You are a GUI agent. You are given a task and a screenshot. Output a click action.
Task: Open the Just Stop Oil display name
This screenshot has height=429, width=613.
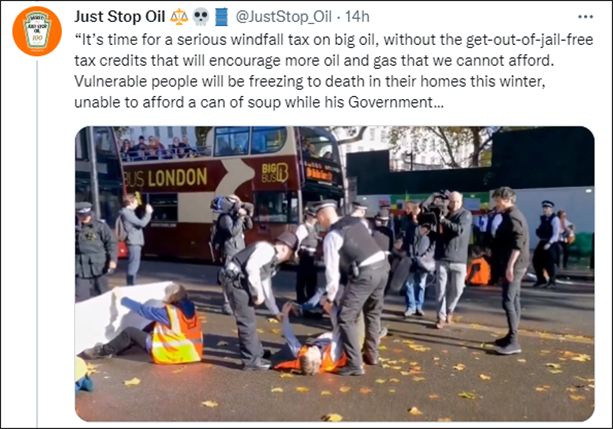(120, 17)
